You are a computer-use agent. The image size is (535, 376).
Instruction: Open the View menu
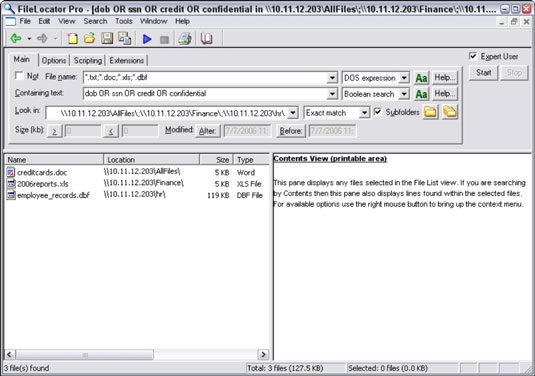pos(67,21)
